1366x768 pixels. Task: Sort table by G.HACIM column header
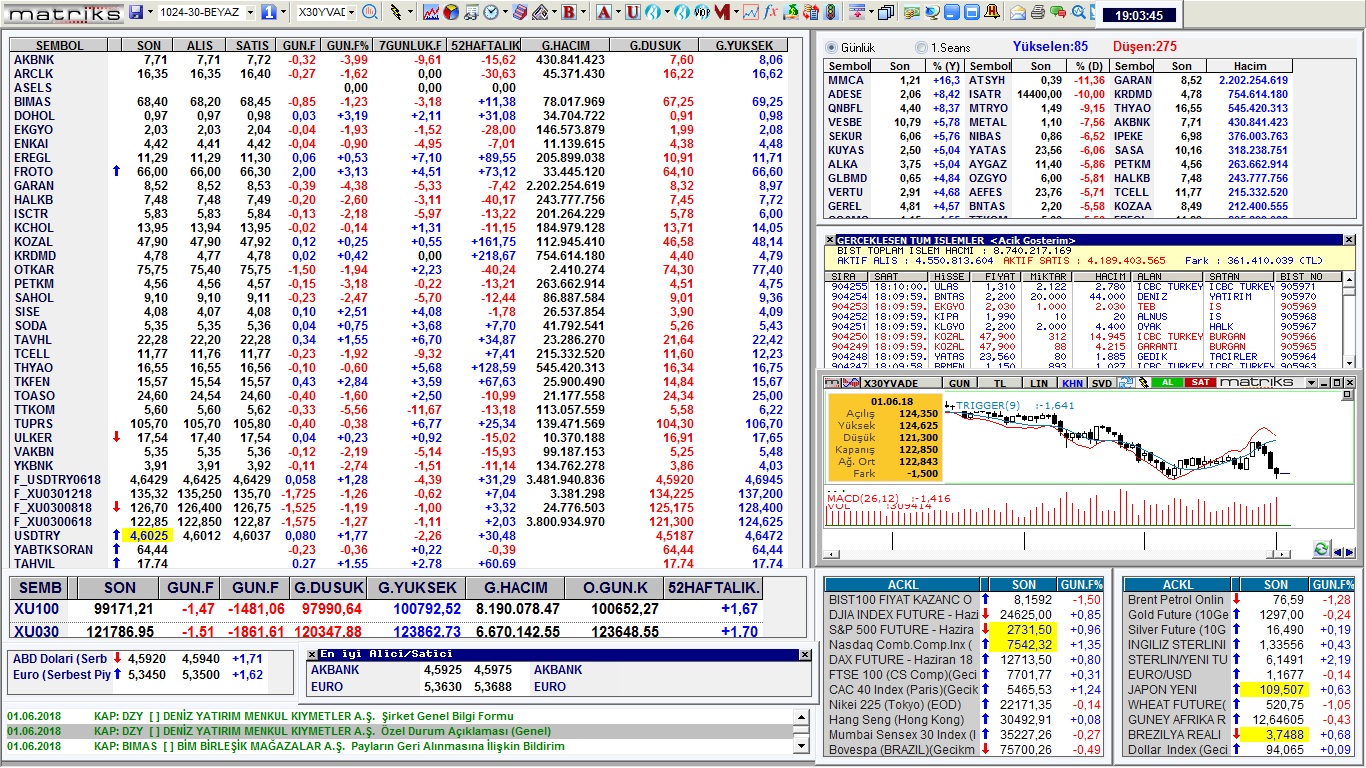565,46
